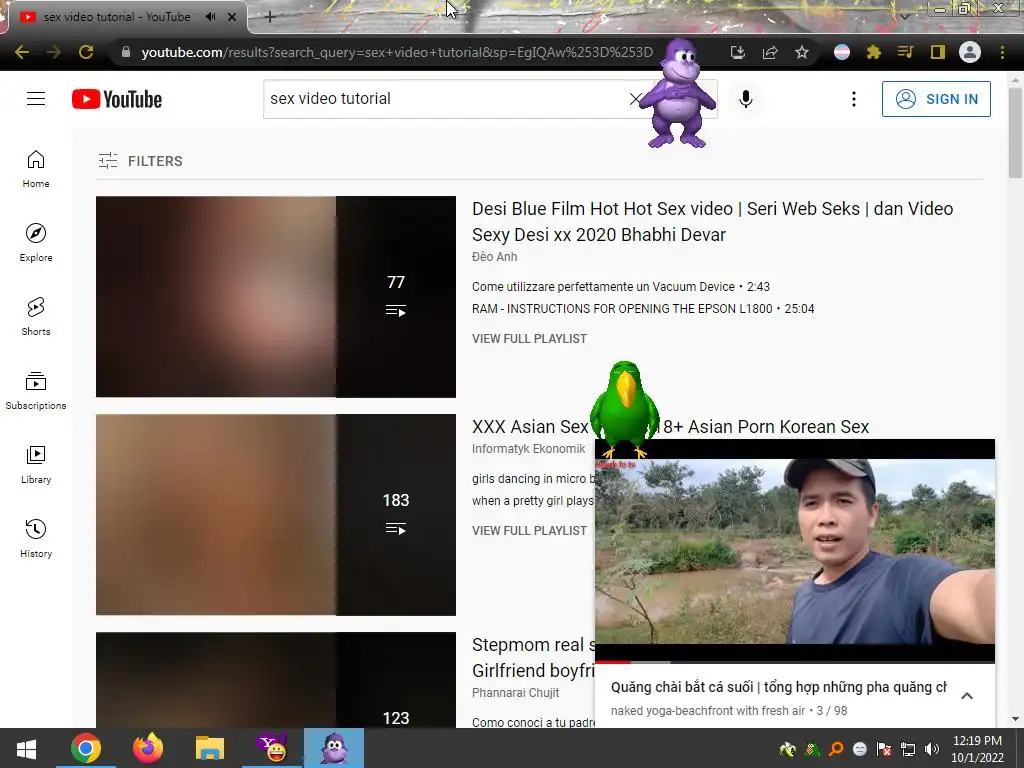Open the Chrome three-dot menu

[1002, 52]
